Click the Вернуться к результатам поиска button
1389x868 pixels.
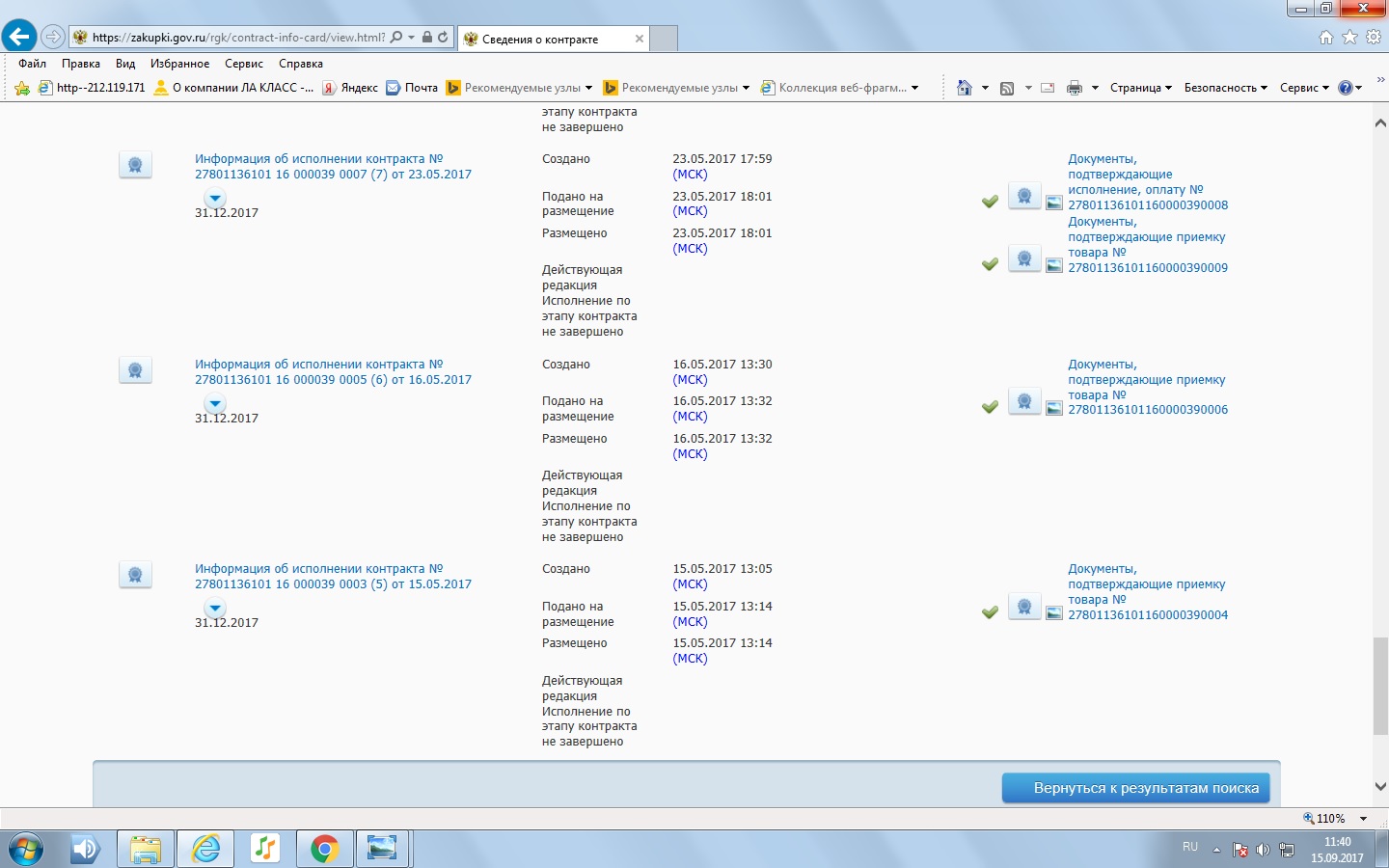point(1136,788)
